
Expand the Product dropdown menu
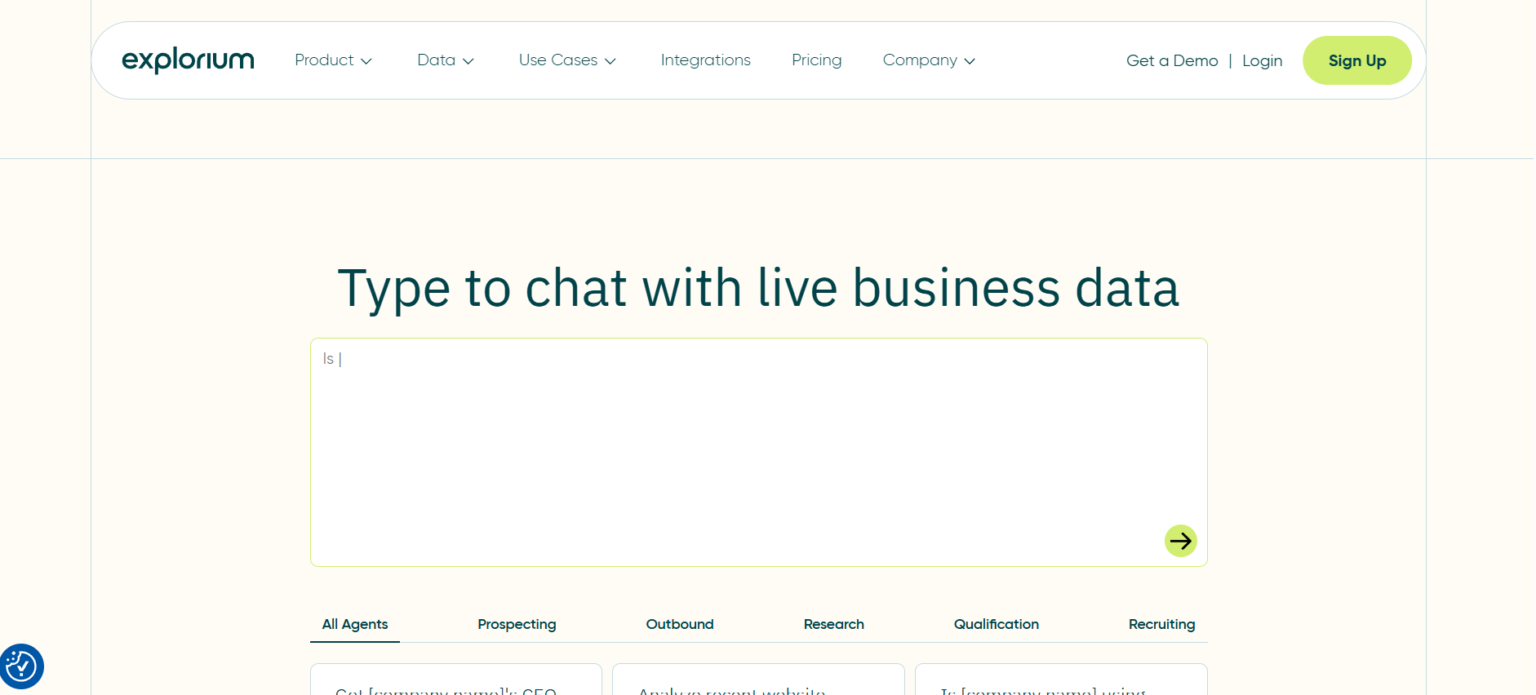333,60
